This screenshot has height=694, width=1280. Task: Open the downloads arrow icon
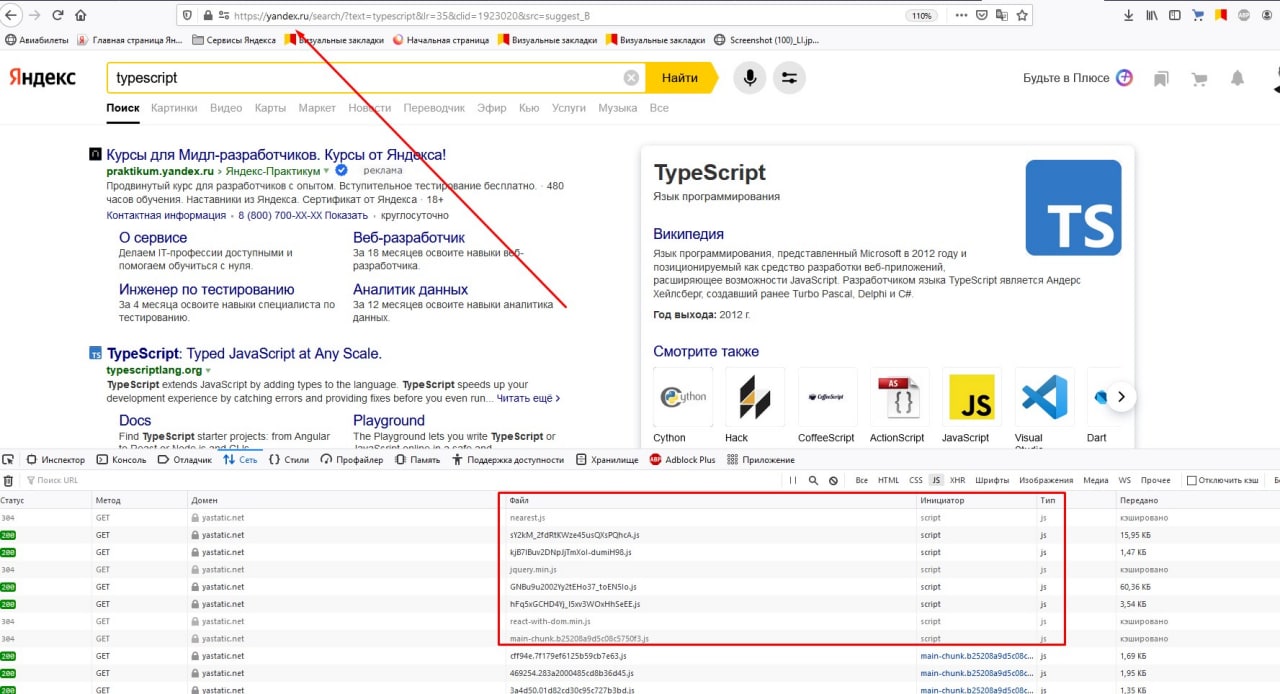[x=1129, y=15]
